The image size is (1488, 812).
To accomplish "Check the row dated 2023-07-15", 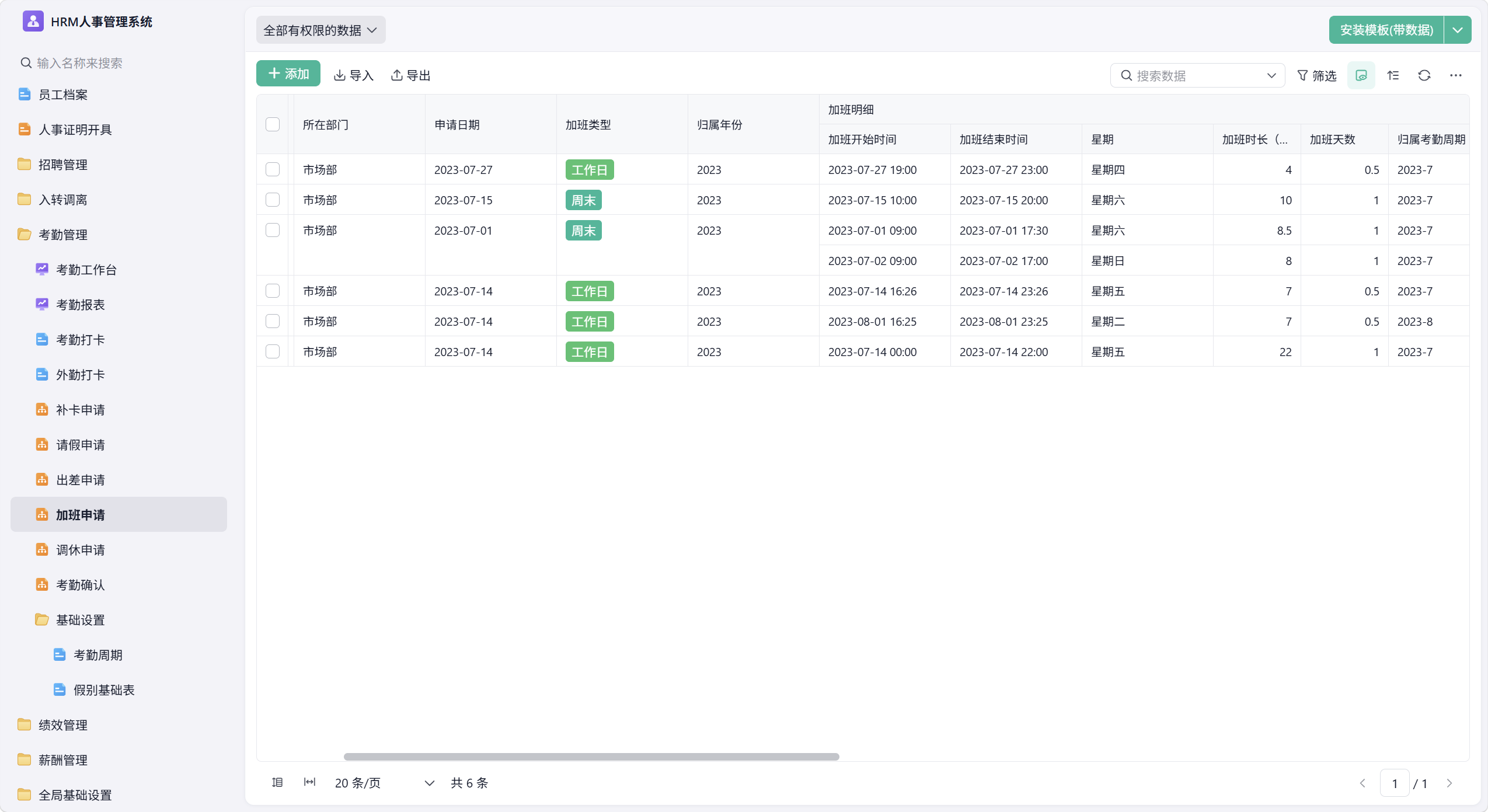I will click(x=273, y=200).
